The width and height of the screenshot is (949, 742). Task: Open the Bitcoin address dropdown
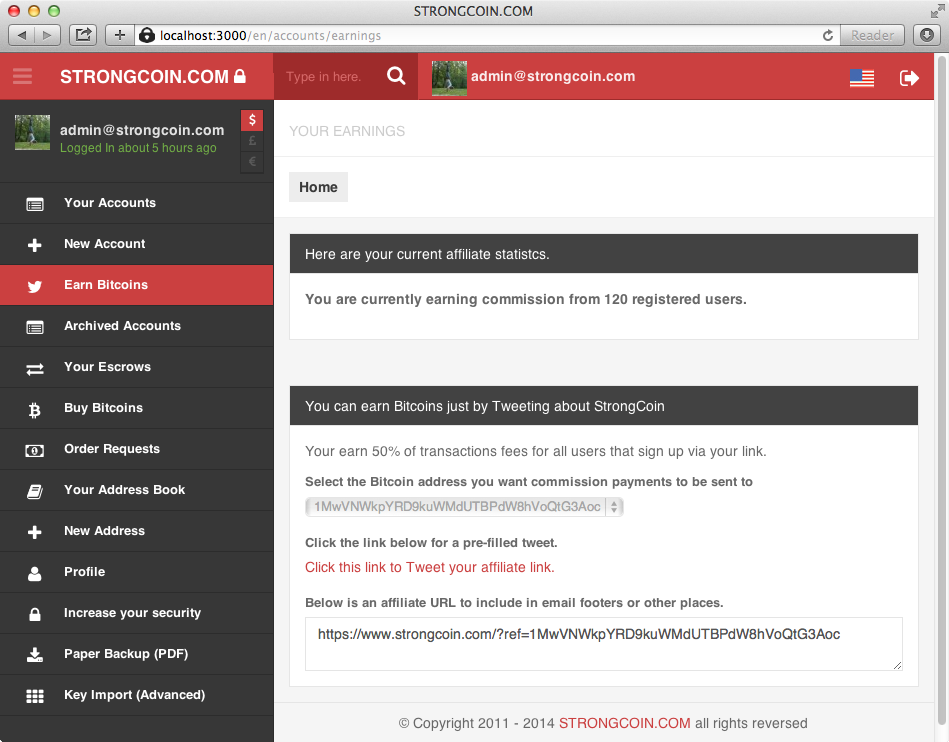click(464, 507)
